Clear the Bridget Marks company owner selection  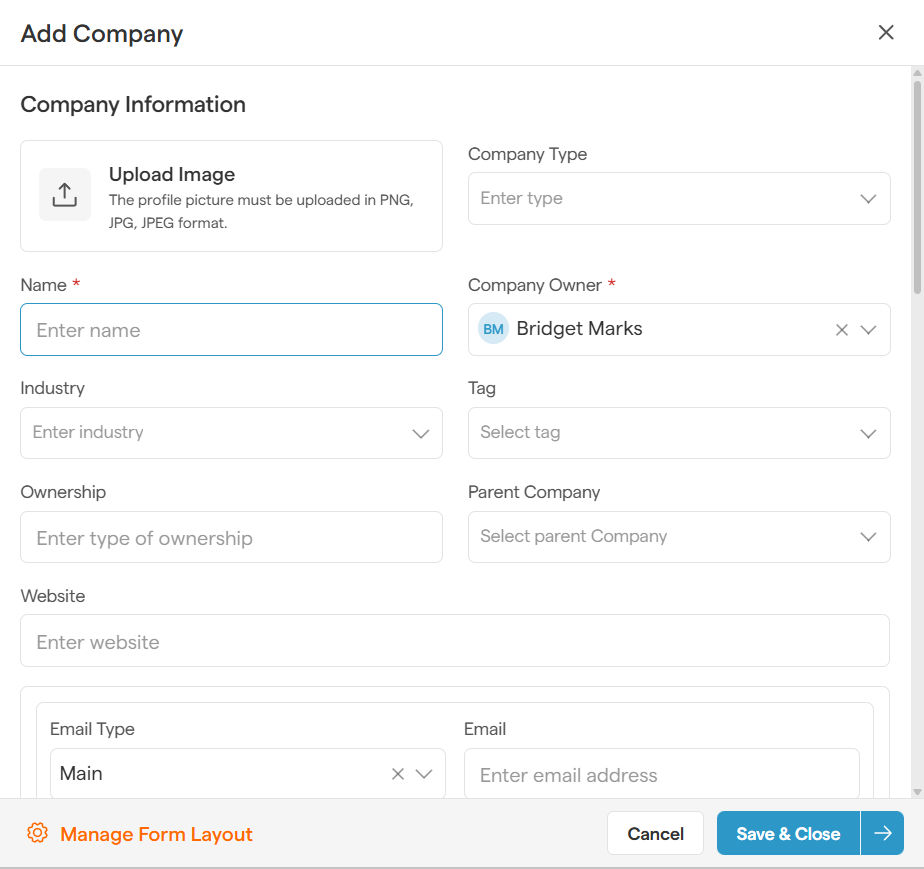(842, 330)
